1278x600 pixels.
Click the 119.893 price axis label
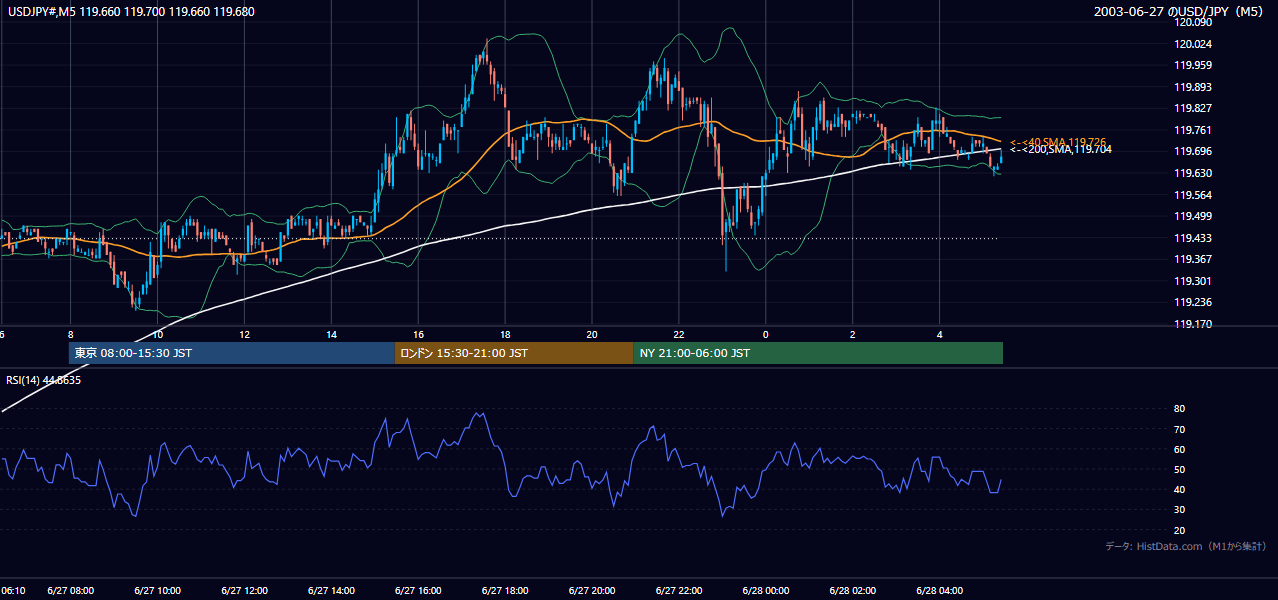(x=1195, y=87)
